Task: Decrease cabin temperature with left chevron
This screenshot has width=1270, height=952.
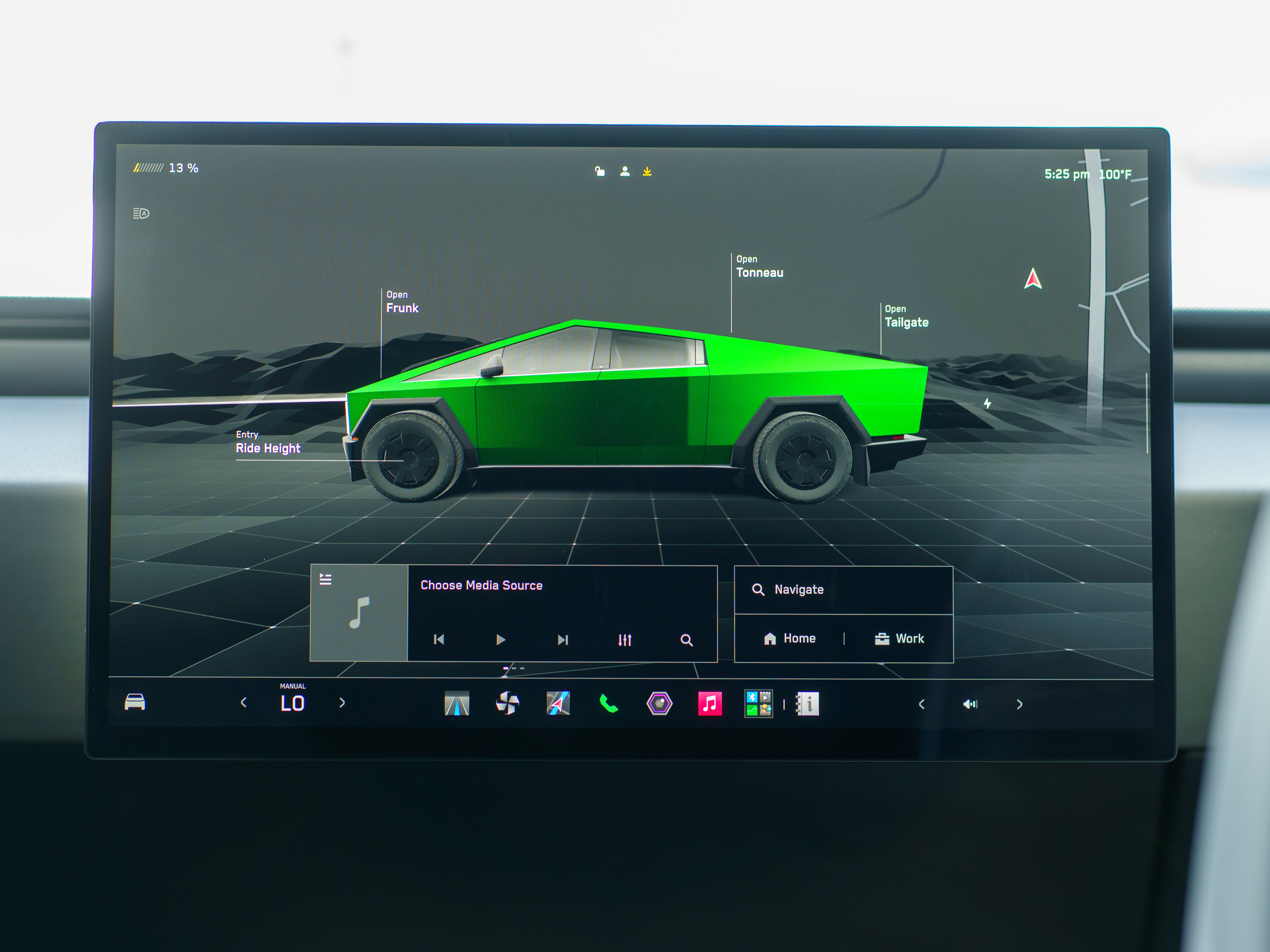Action: coord(243,702)
